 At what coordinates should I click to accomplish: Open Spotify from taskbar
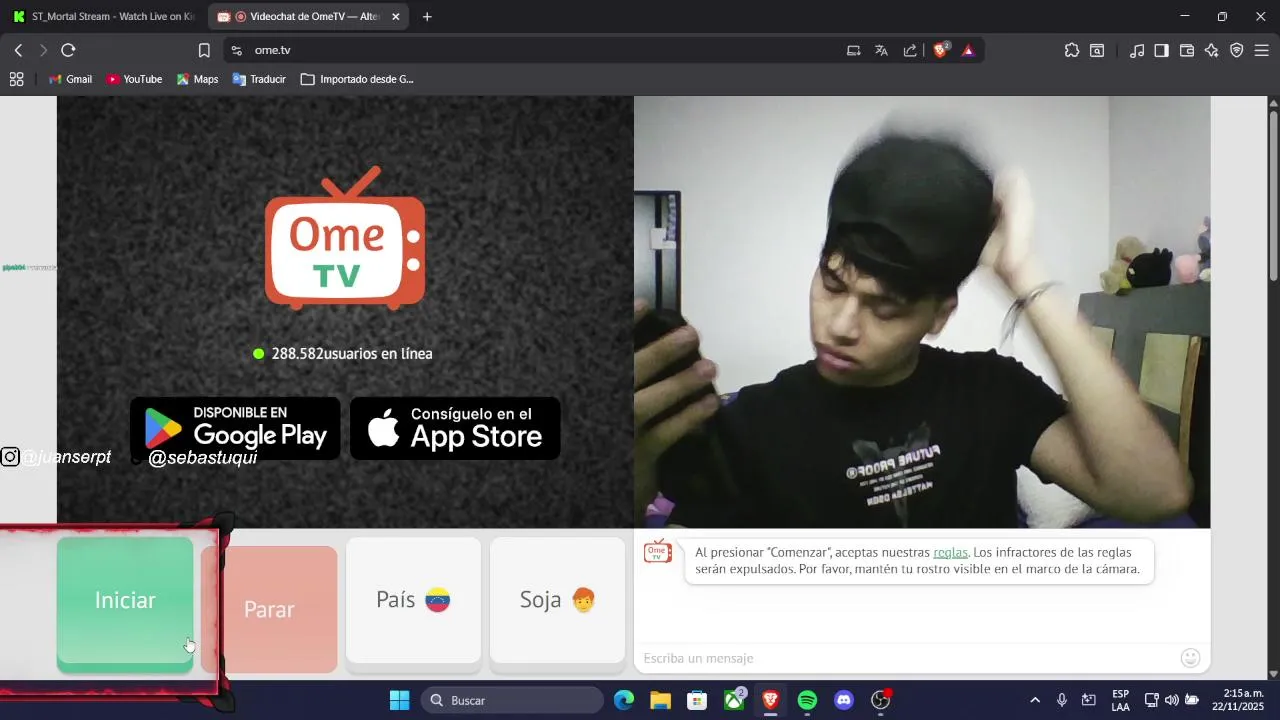(x=807, y=700)
